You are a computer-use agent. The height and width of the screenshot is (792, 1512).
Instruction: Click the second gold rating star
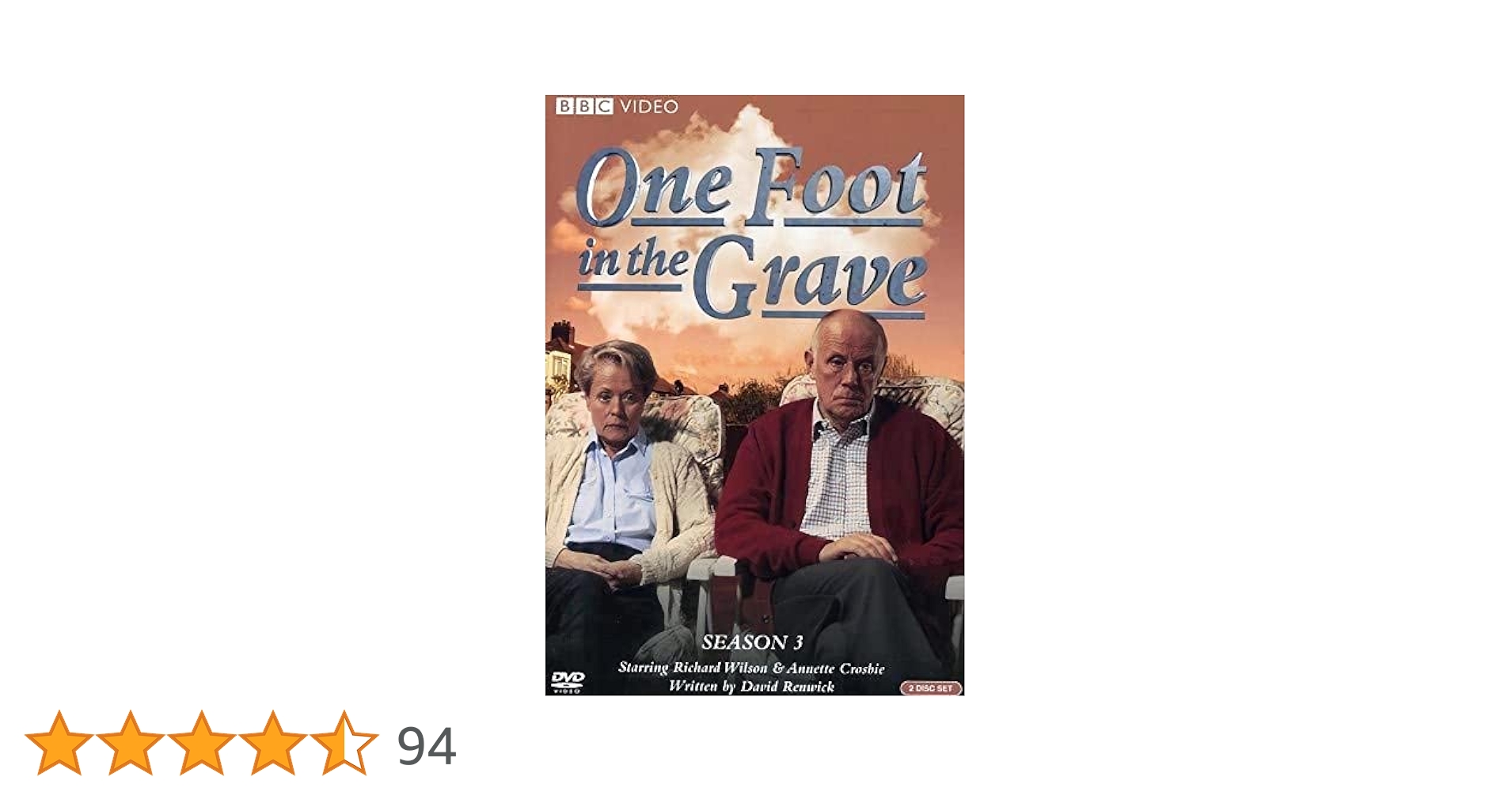(130, 742)
